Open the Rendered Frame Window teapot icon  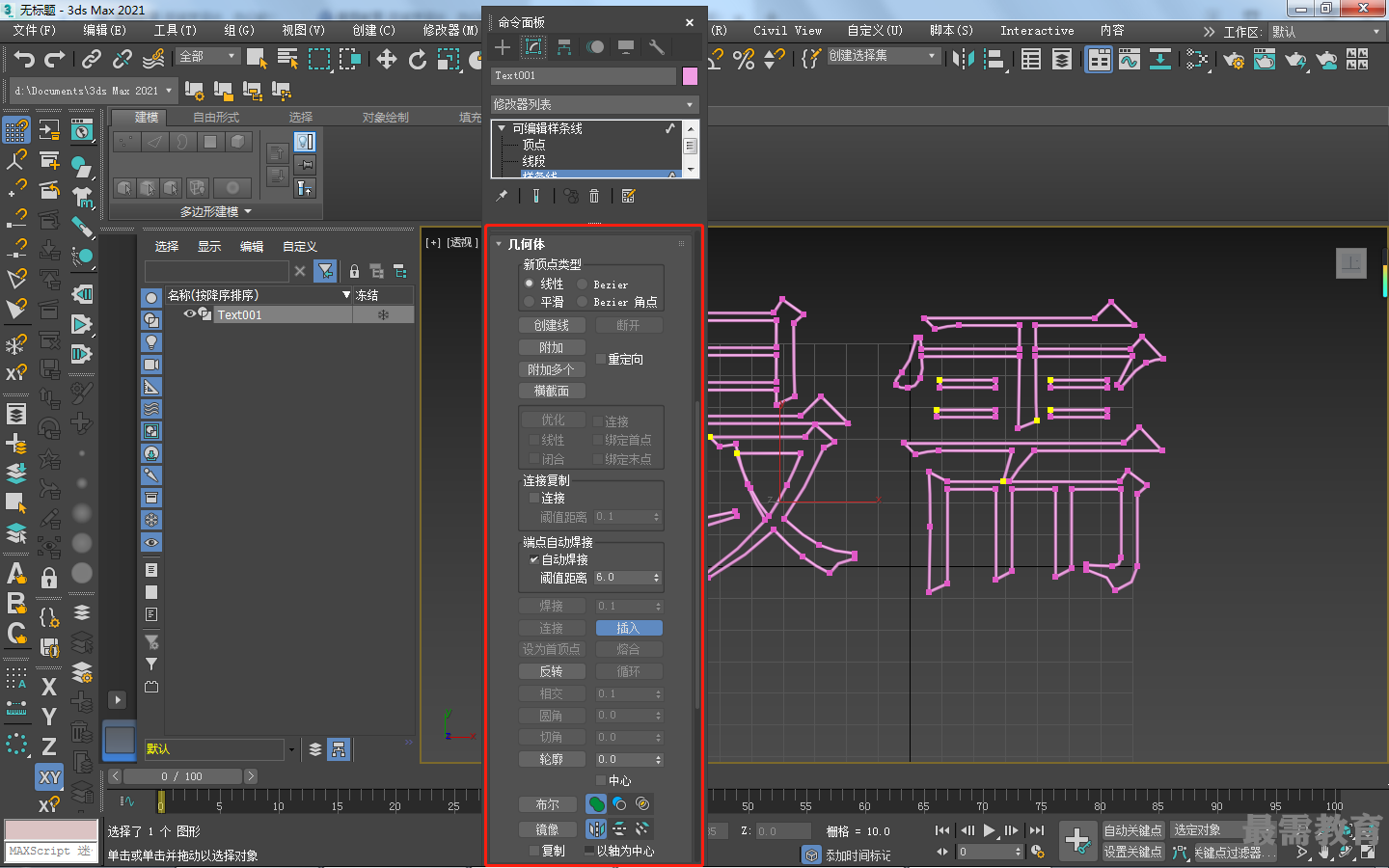pyautogui.click(x=1265, y=60)
